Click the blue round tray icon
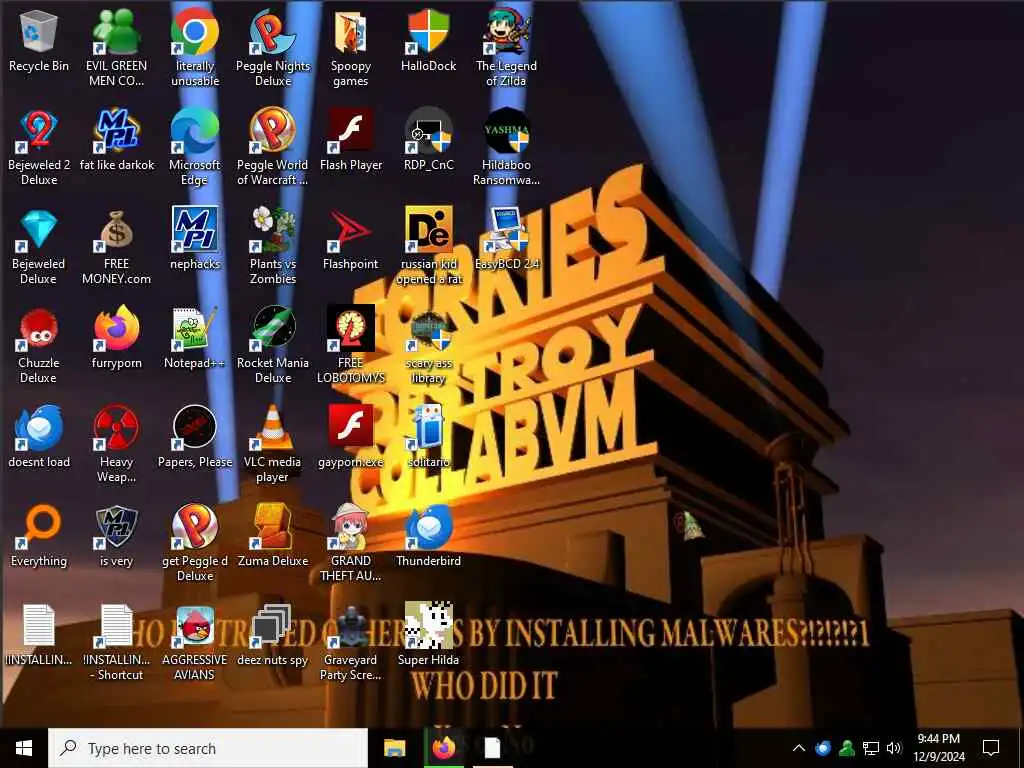Image resolution: width=1024 pixels, height=768 pixels. [x=823, y=748]
